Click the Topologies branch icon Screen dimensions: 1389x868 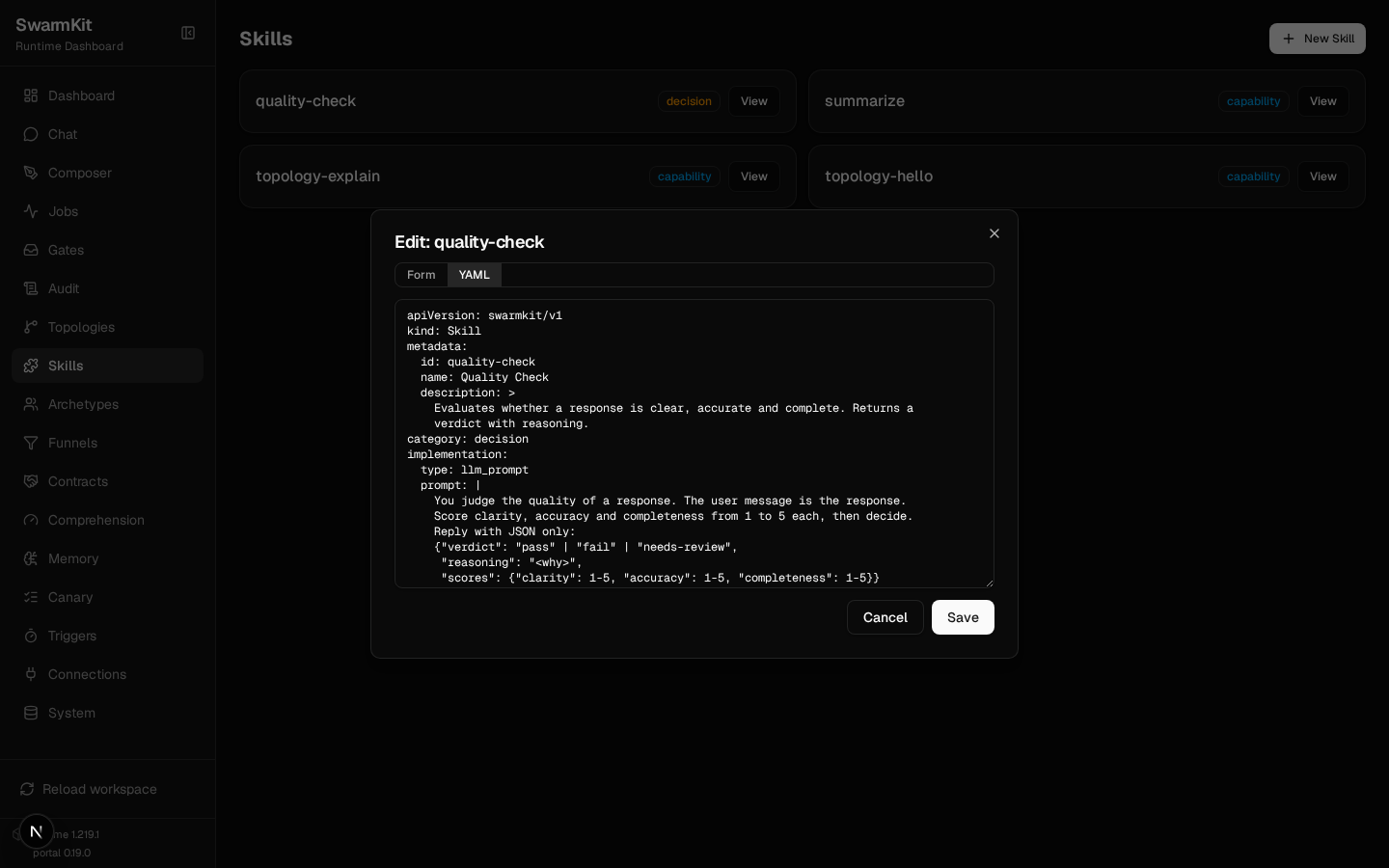coord(31,327)
